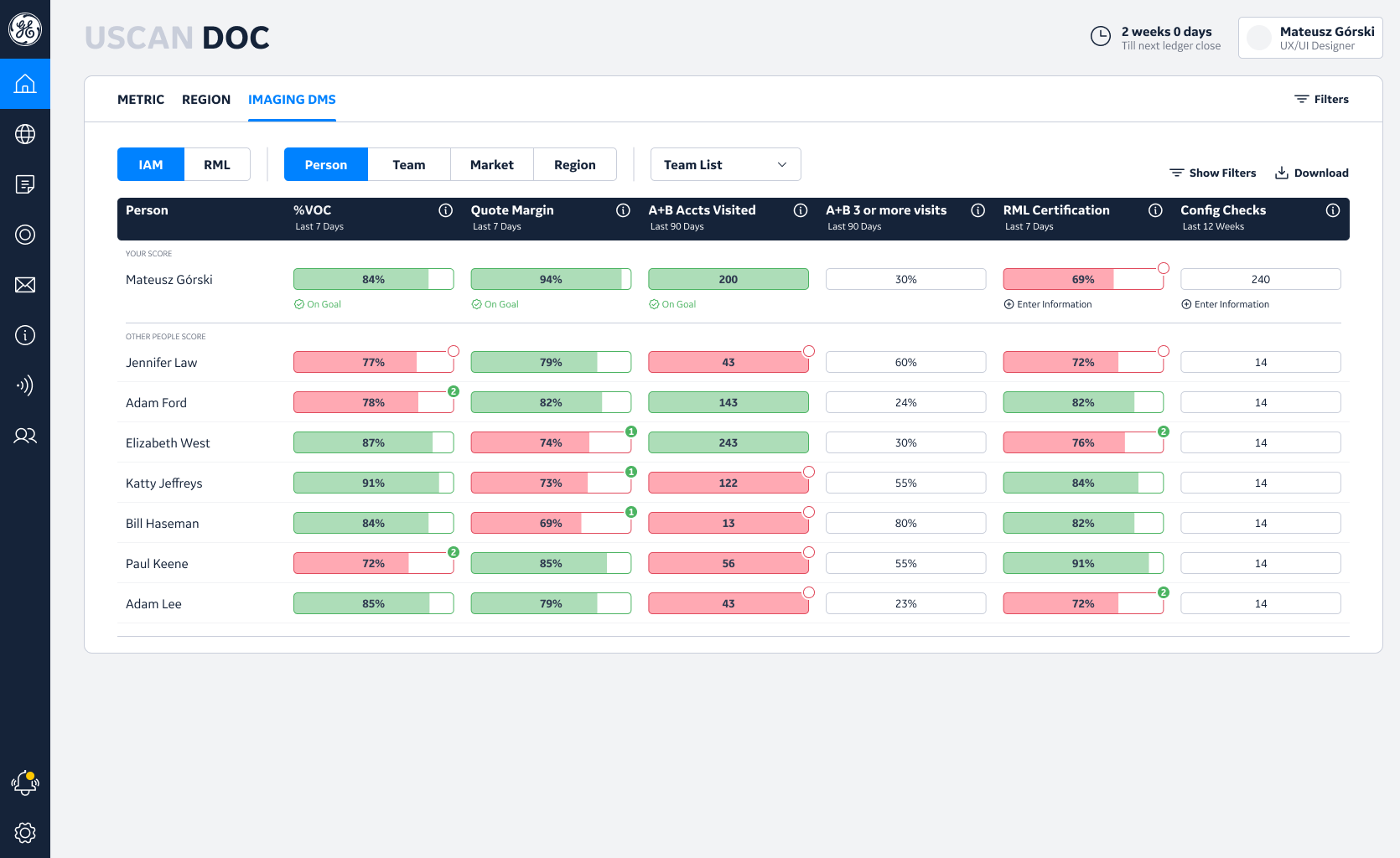Image resolution: width=1400 pixels, height=858 pixels.
Task: Select the Market view toggle
Action: (x=491, y=164)
